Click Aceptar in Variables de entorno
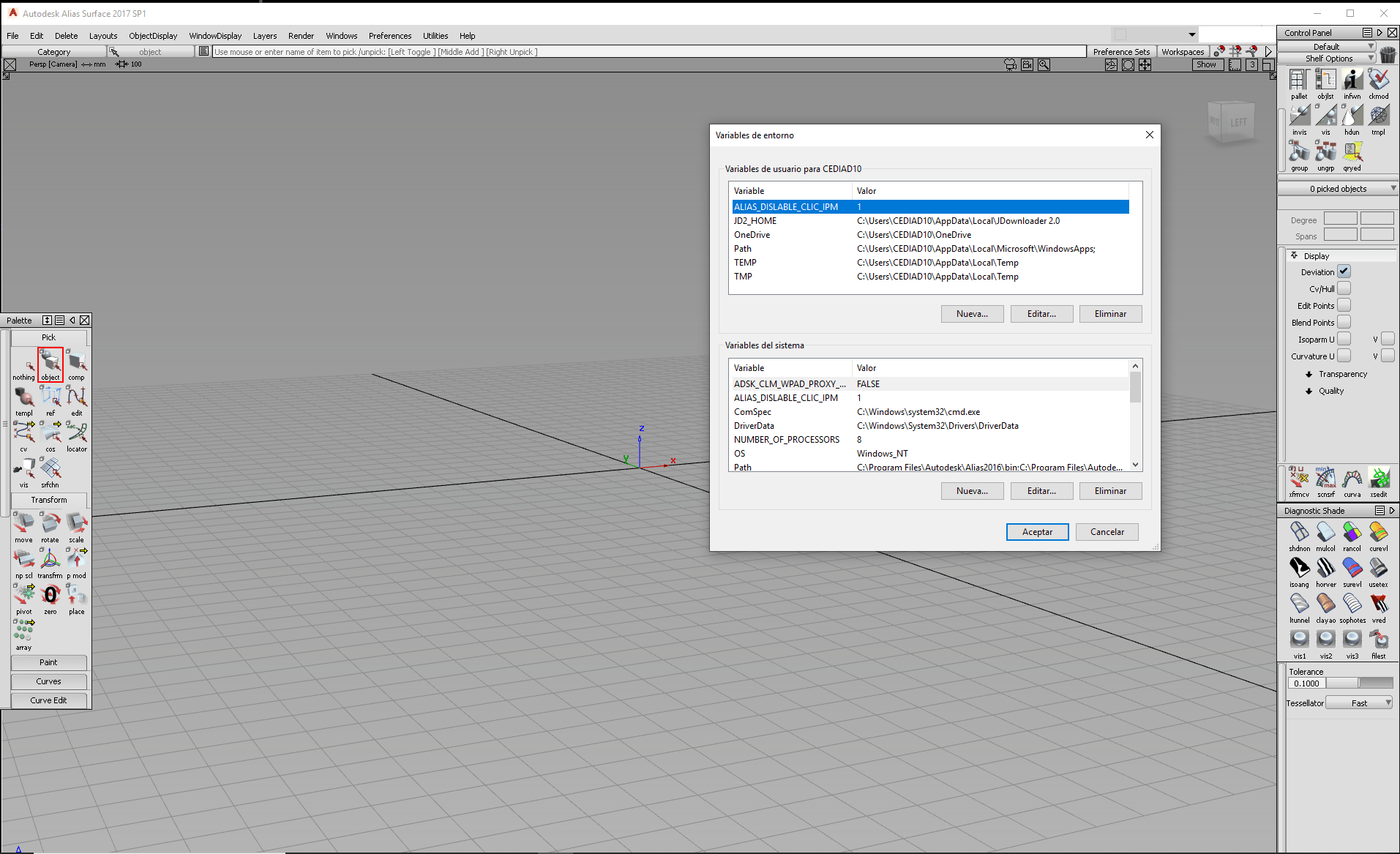Image resolution: width=1400 pixels, height=854 pixels. pyautogui.click(x=1037, y=532)
